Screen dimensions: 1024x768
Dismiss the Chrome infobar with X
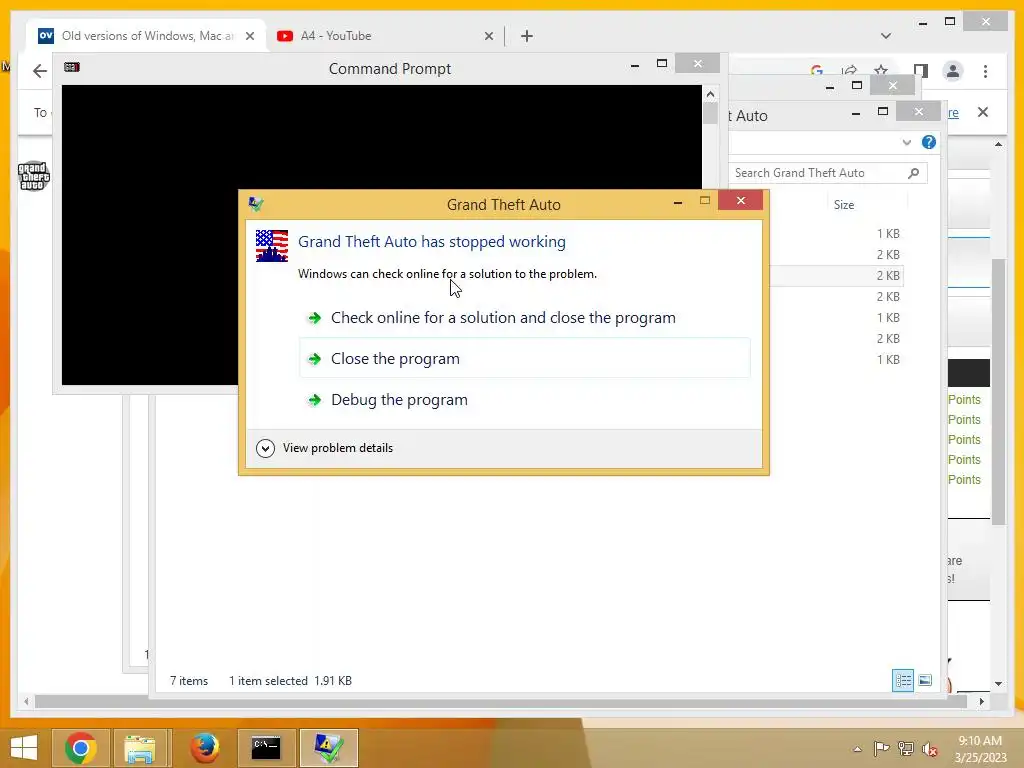[x=983, y=112]
